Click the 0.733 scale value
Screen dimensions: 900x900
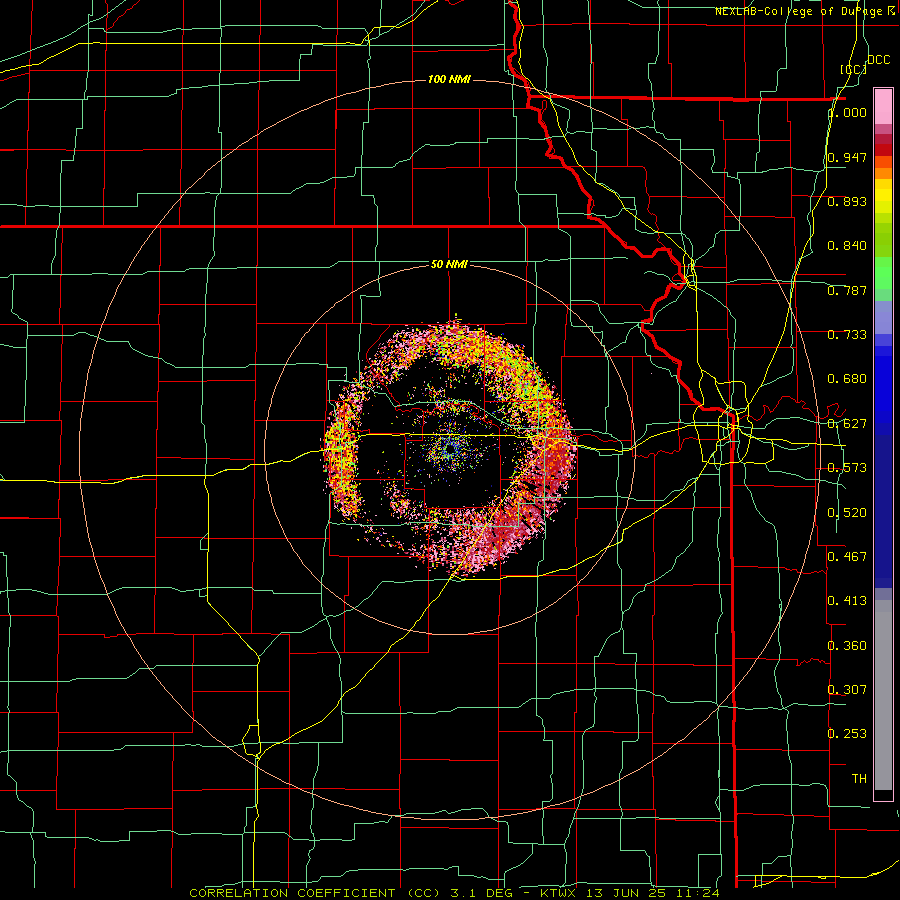pos(847,335)
